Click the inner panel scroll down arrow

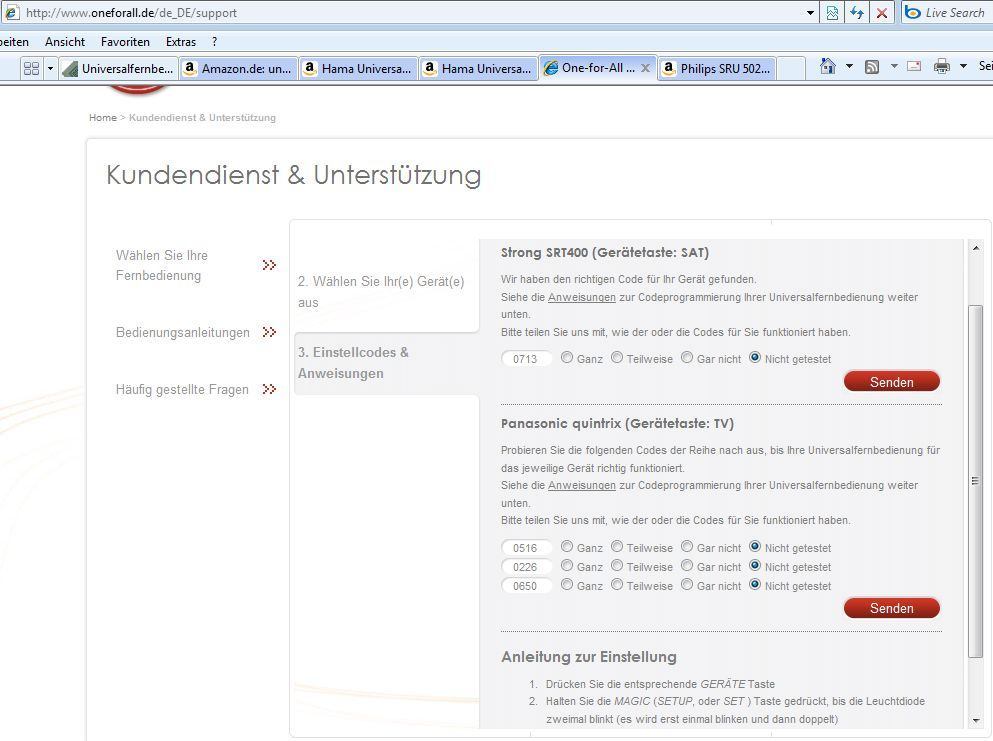[975, 720]
